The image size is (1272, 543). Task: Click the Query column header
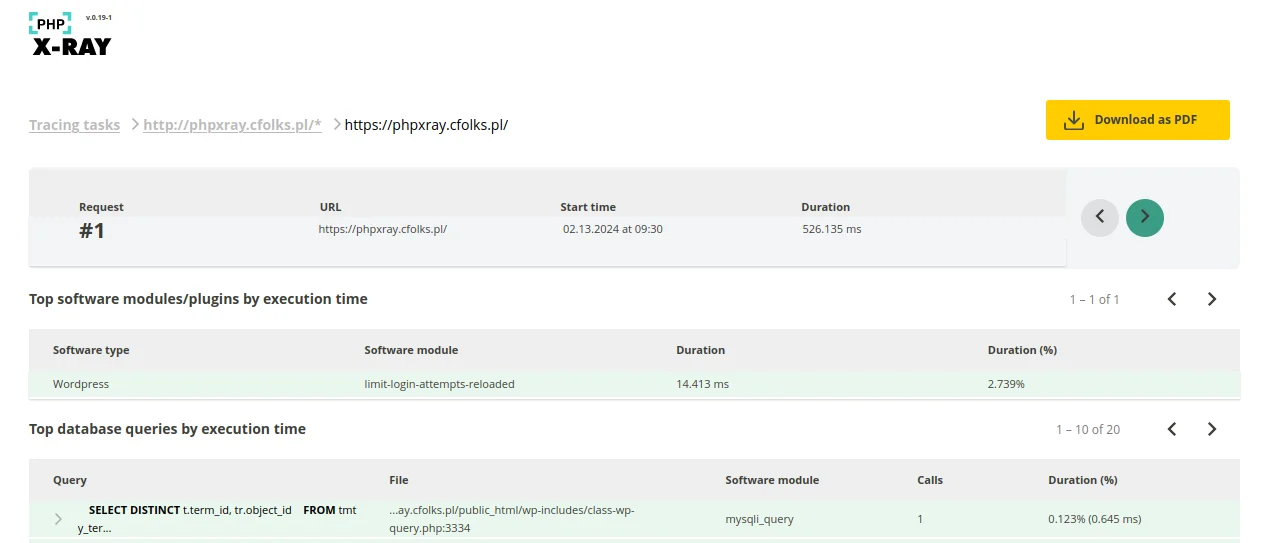point(70,480)
